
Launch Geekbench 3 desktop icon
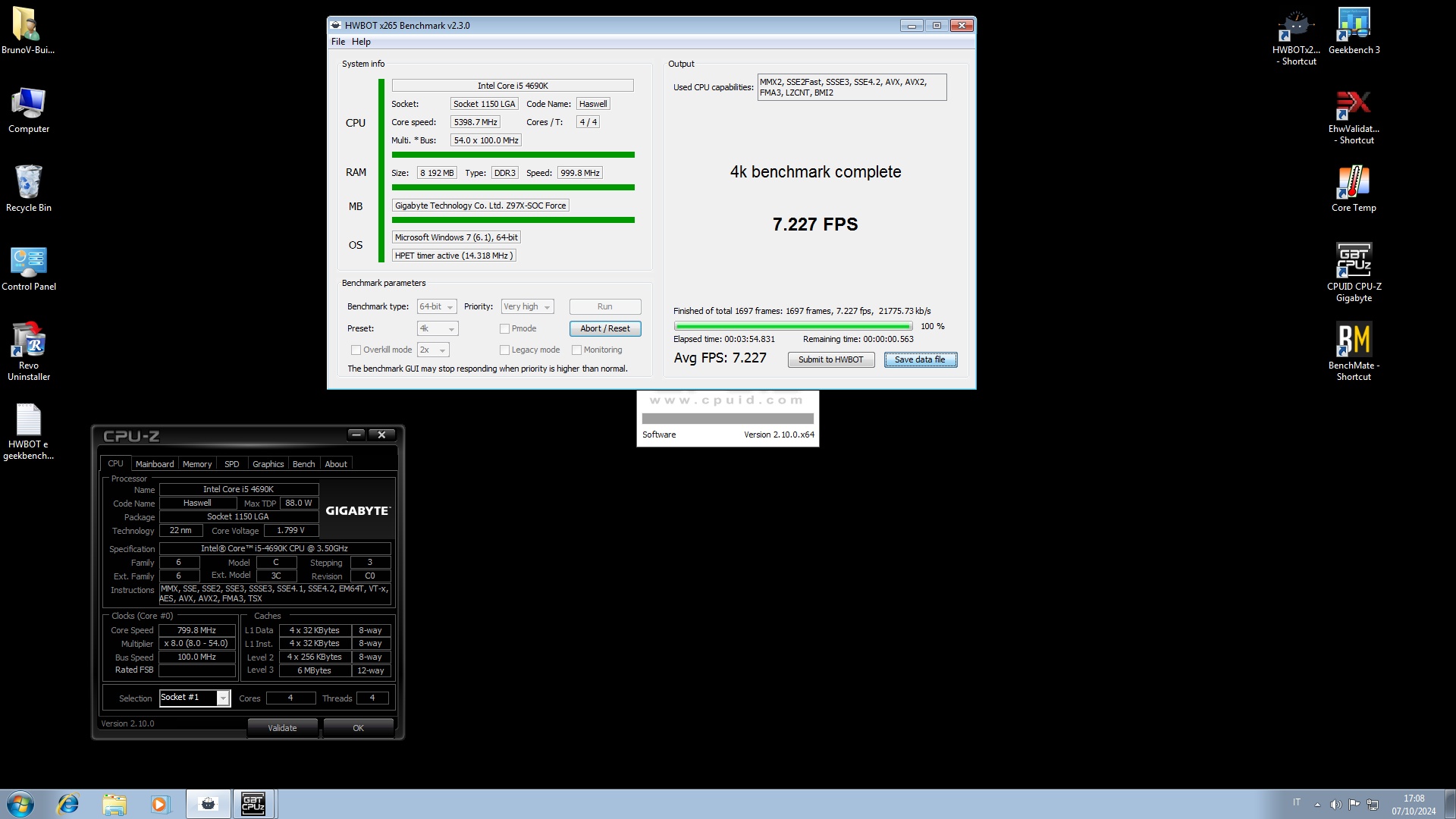(1354, 30)
